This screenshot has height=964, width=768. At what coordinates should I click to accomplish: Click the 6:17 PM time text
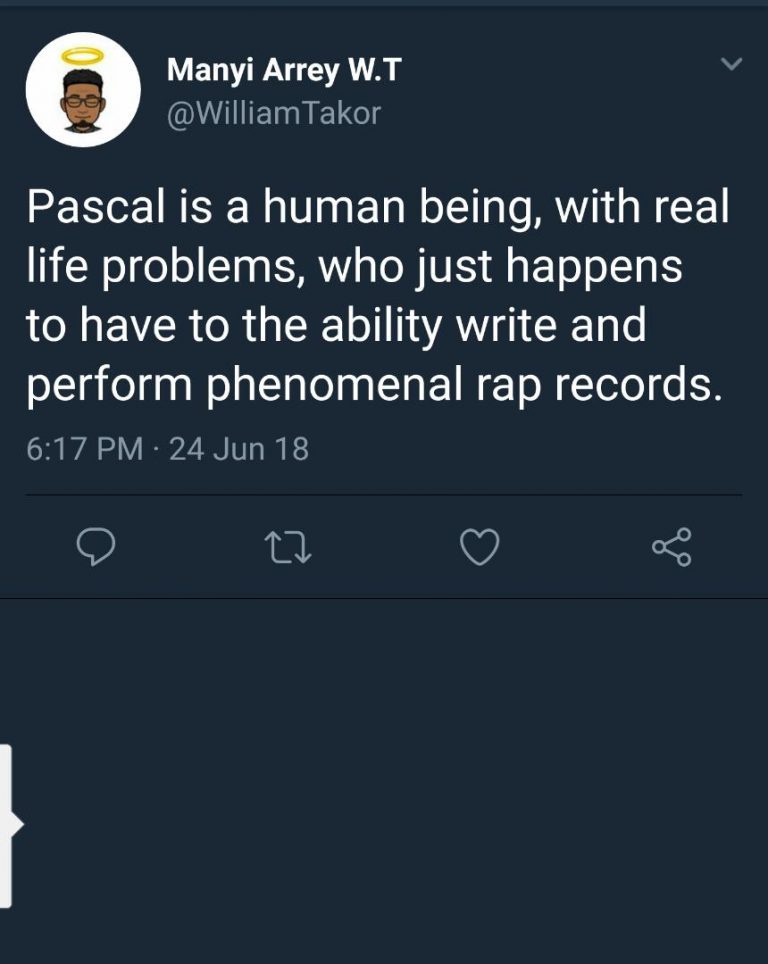(x=84, y=449)
